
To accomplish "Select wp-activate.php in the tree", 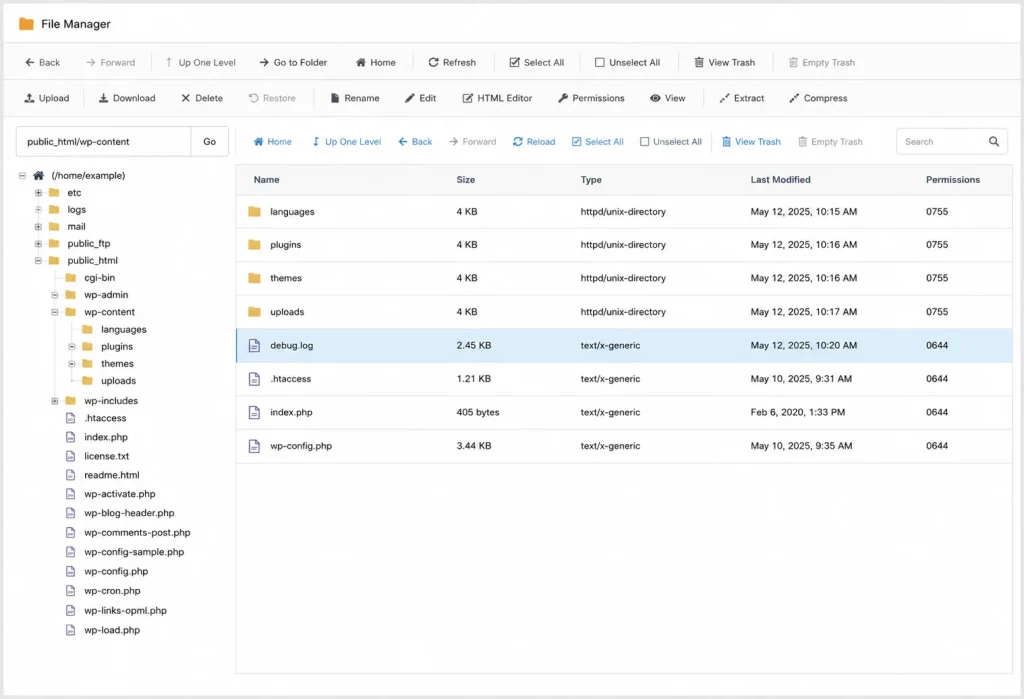I will pyautogui.click(x=120, y=494).
